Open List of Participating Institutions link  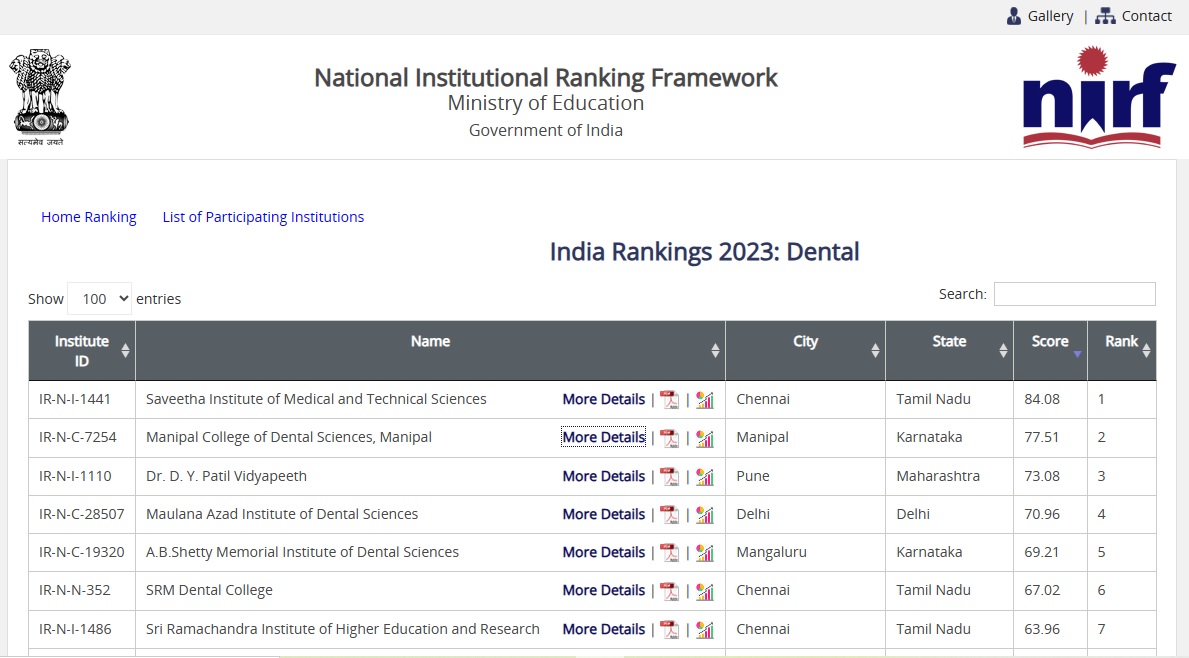(263, 217)
